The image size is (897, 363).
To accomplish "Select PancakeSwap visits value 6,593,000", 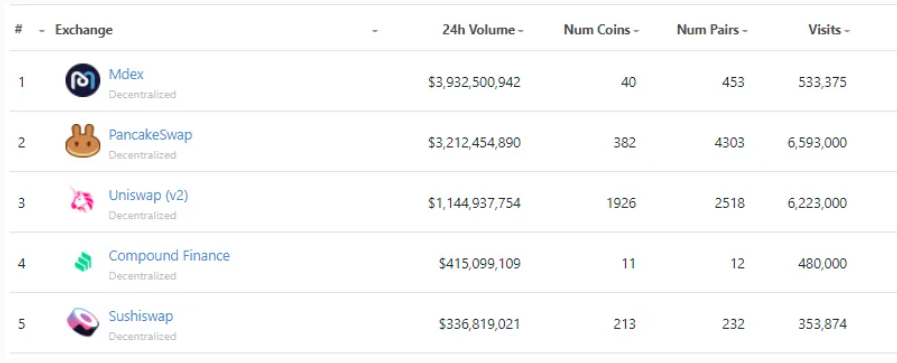I will (817, 143).
